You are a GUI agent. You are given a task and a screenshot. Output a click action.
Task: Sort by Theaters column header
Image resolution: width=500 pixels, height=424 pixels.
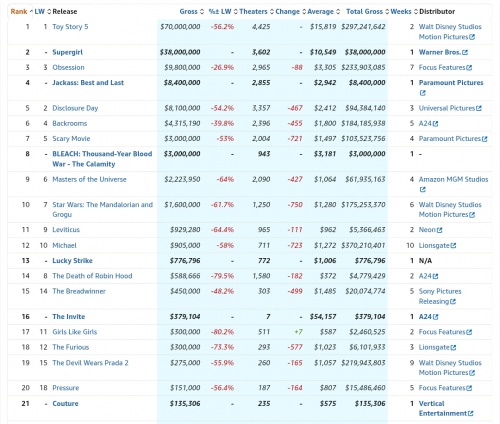[x=256, y=12]
